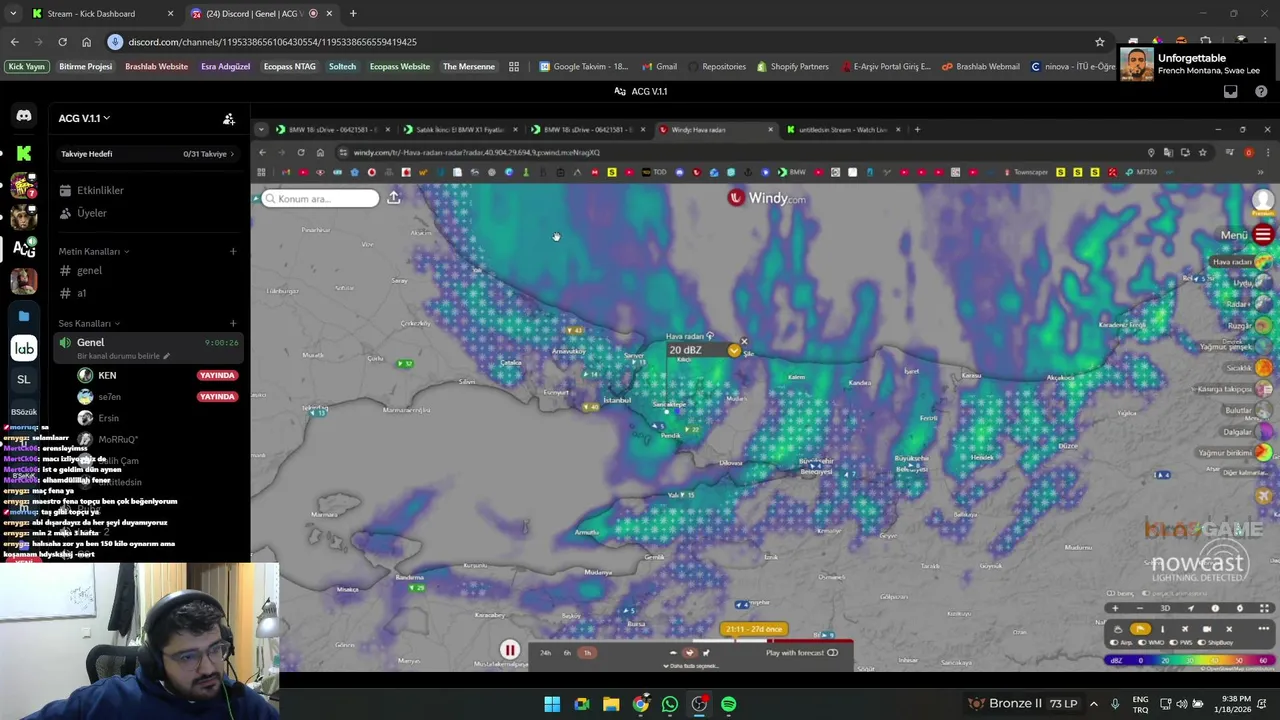Select the Hava radarı layer icon
Screen dimensions: 1280x720
tap(1264, 262)
